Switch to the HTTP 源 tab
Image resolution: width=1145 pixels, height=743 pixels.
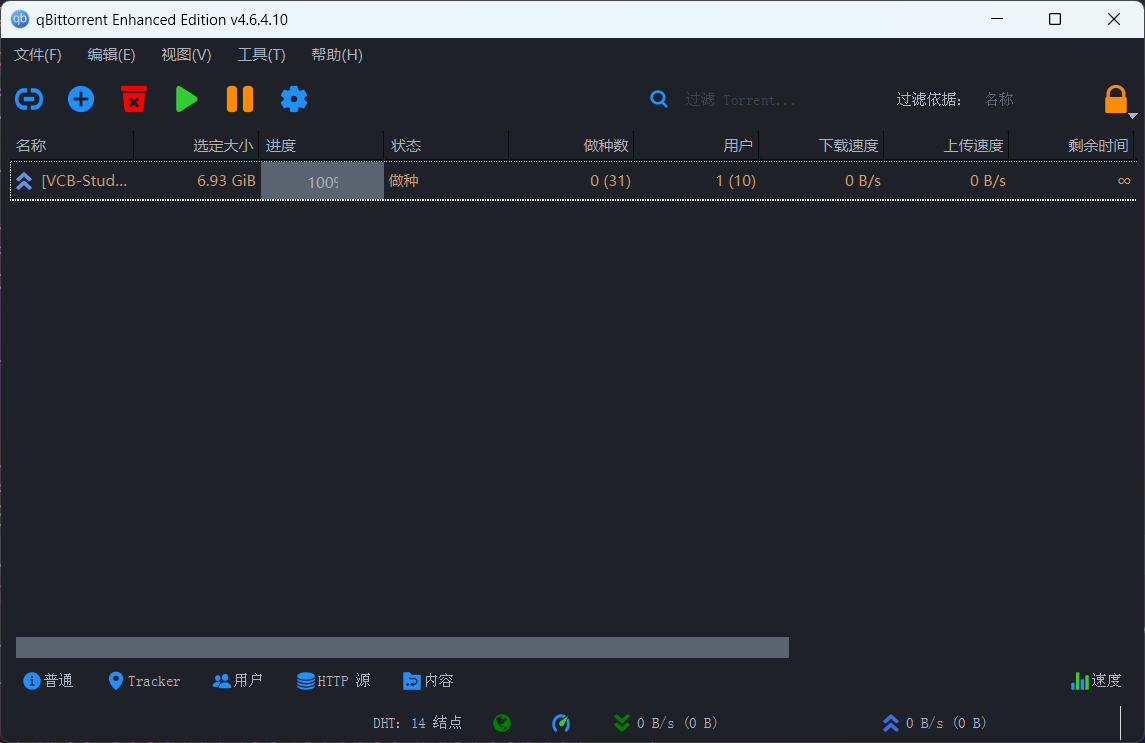[x=333, y=681]
